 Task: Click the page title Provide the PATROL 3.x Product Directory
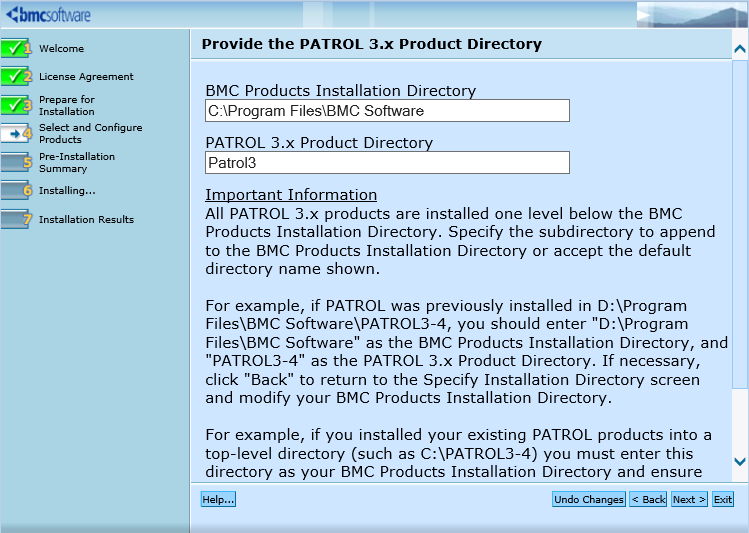click(372, 44)
